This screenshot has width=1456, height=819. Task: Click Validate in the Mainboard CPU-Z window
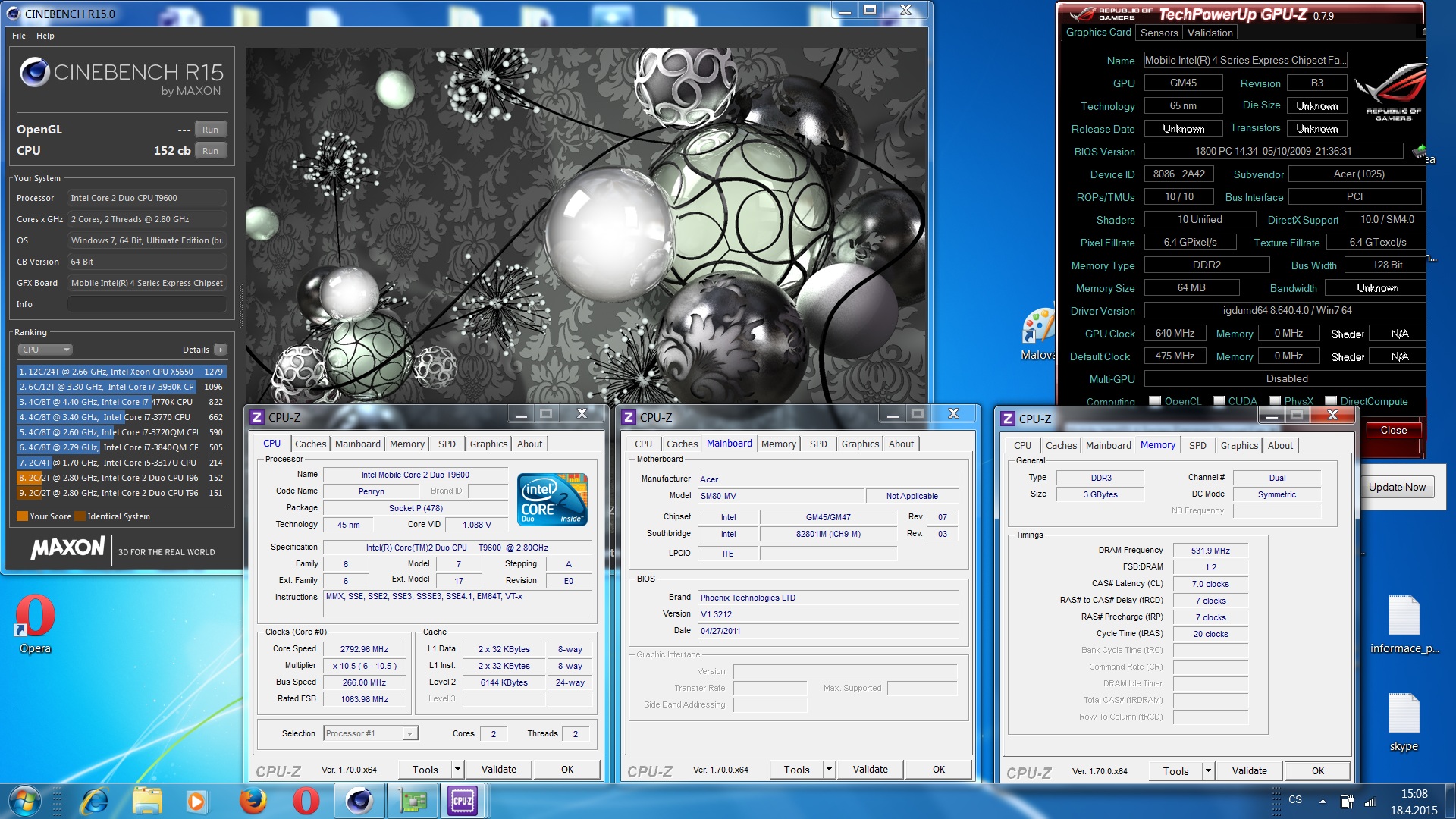(870, 769)
